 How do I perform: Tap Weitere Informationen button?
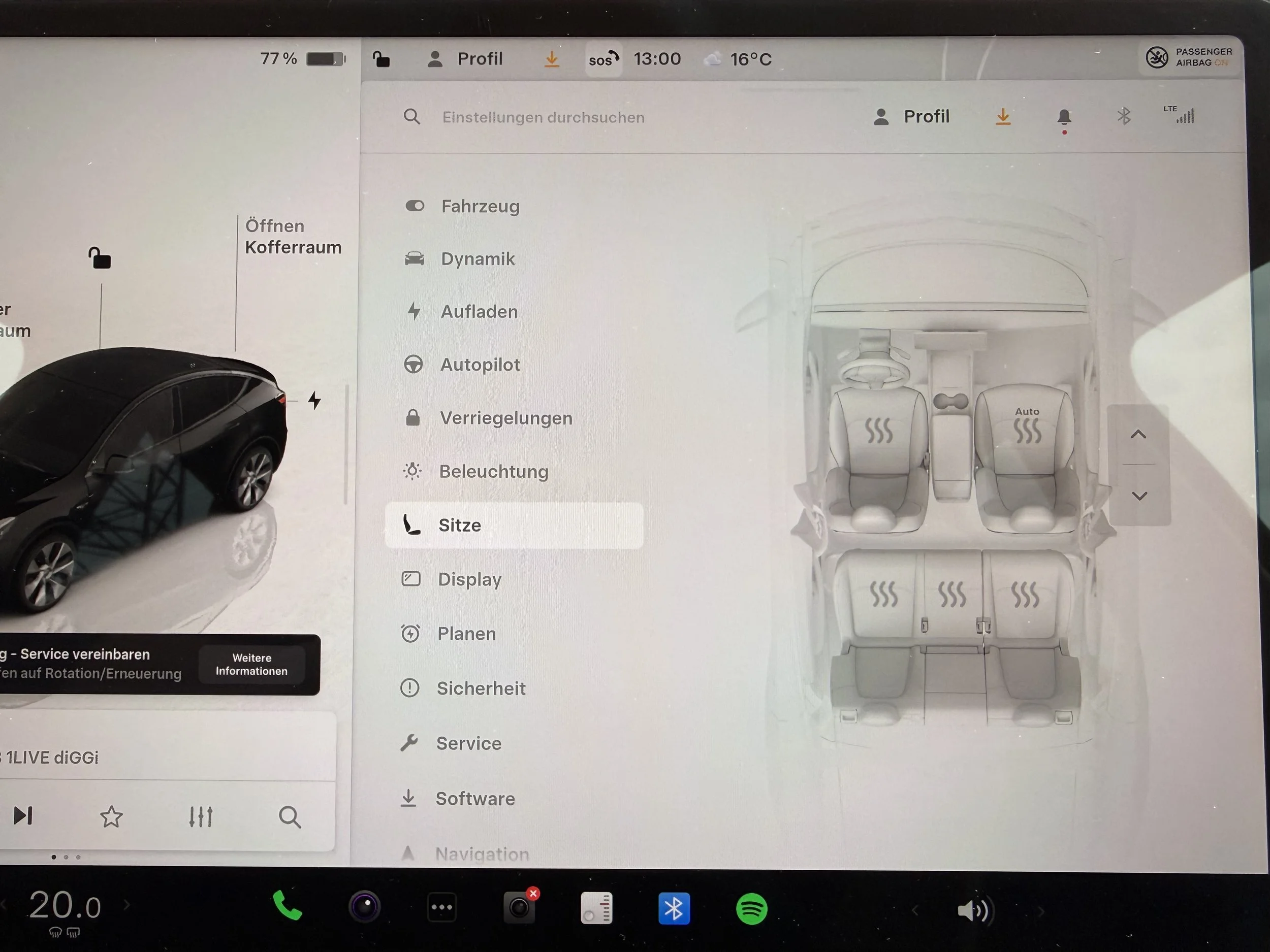click(251, 665)
